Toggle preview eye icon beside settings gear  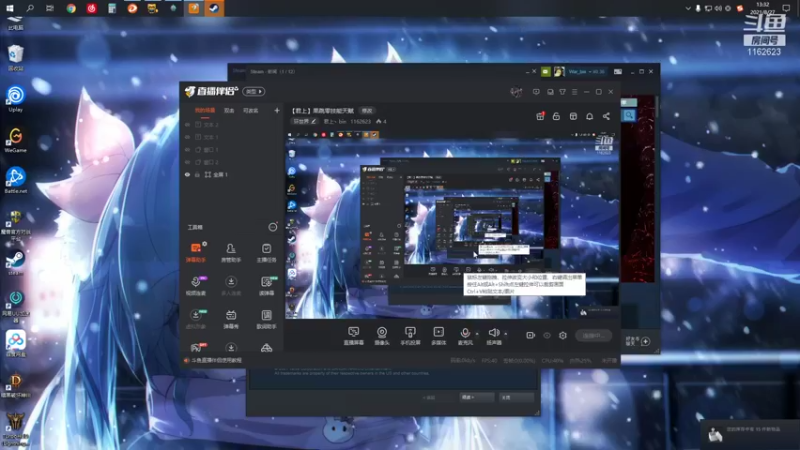(x=547, y=335)
